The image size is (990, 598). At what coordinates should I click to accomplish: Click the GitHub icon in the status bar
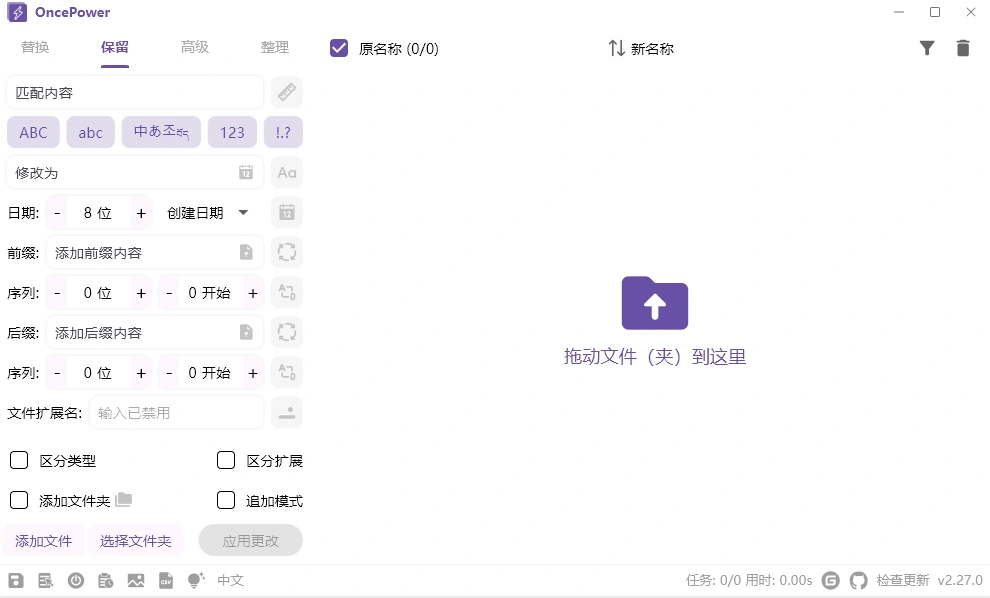[858, 580]
